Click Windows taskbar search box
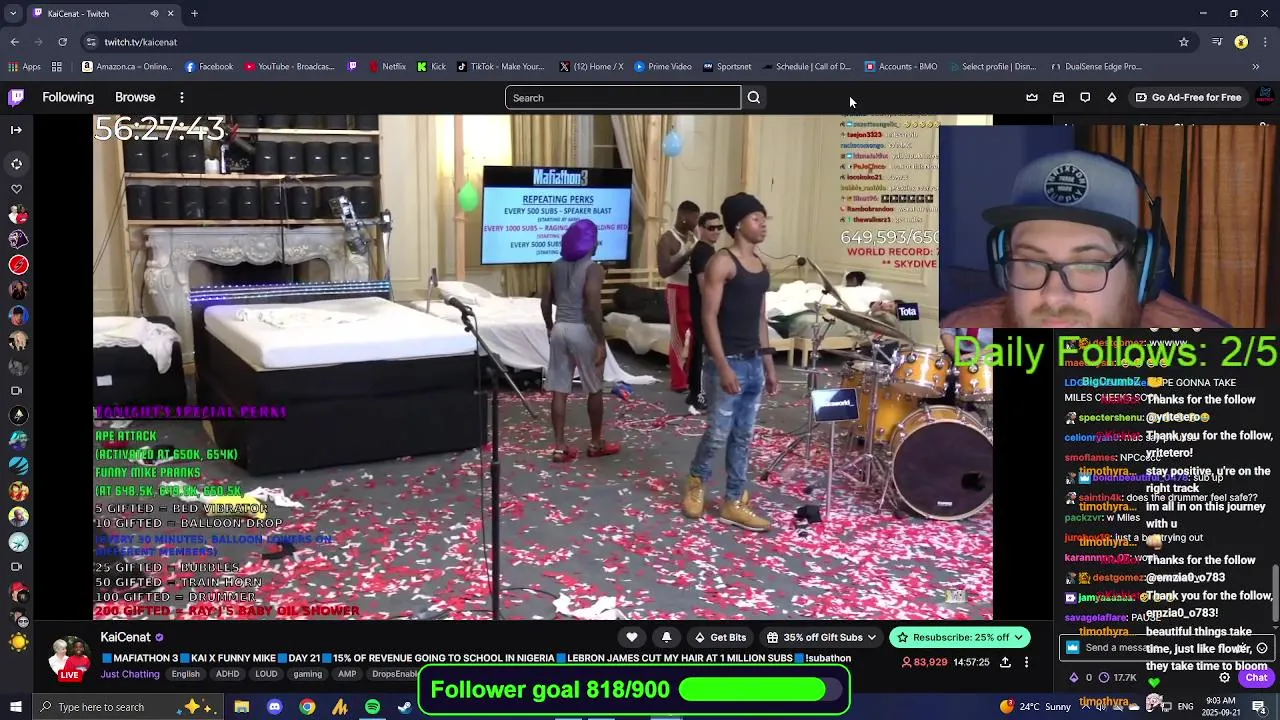This screenshot has height=720, width=1280. (x=128, y=707)
